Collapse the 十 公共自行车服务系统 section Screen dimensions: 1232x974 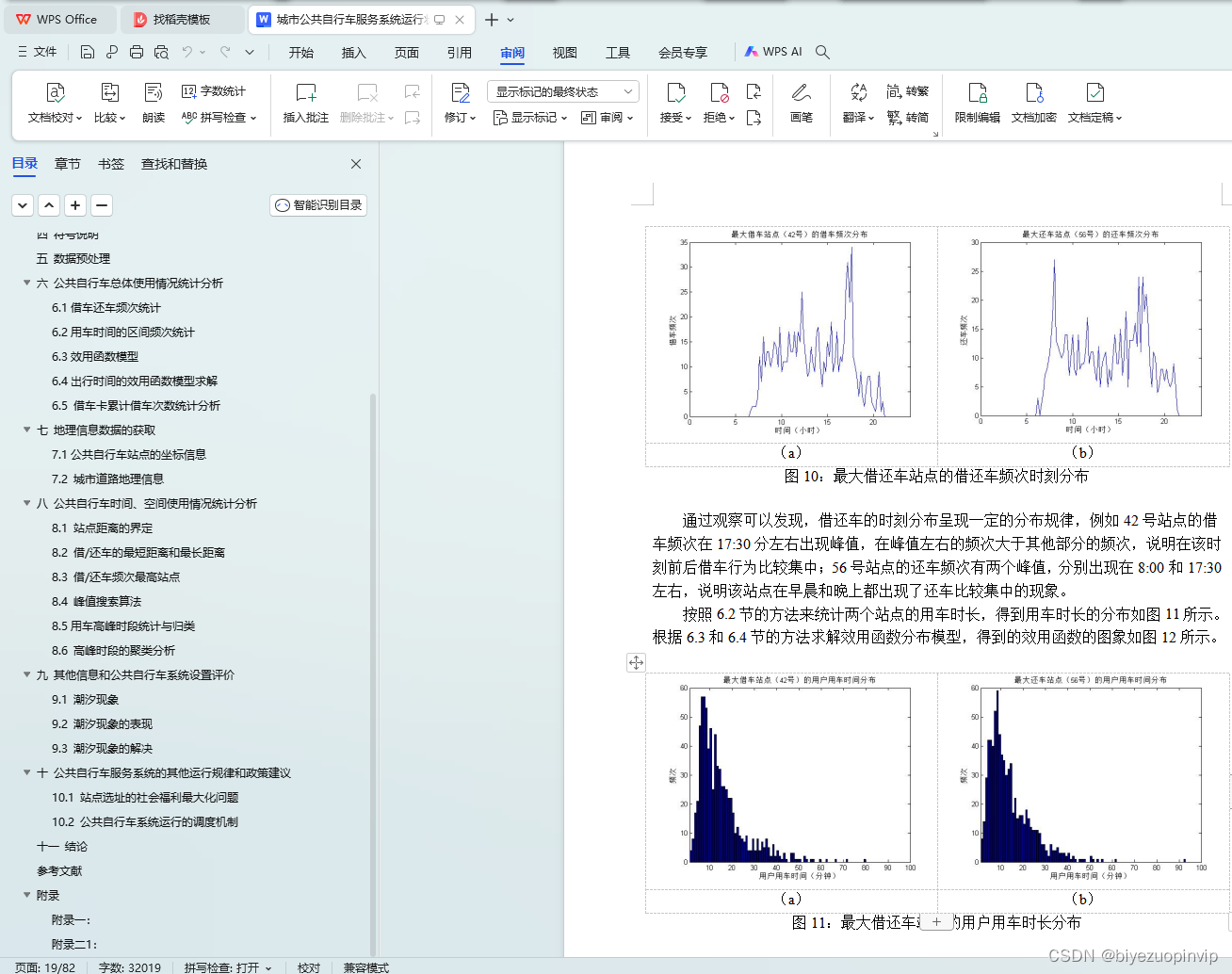coord(26,772)
